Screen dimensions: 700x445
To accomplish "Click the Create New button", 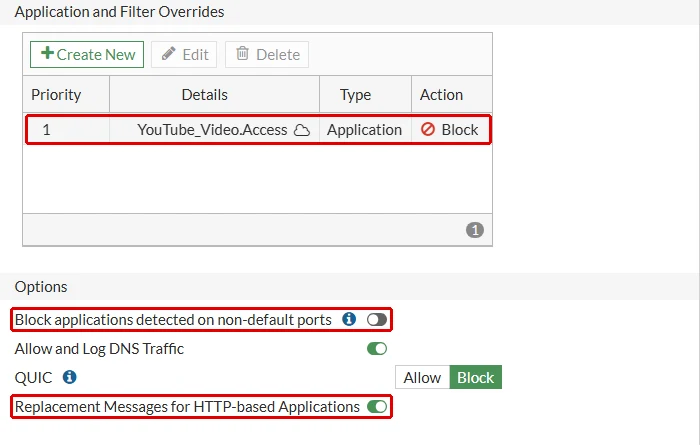I will [87, 54].
